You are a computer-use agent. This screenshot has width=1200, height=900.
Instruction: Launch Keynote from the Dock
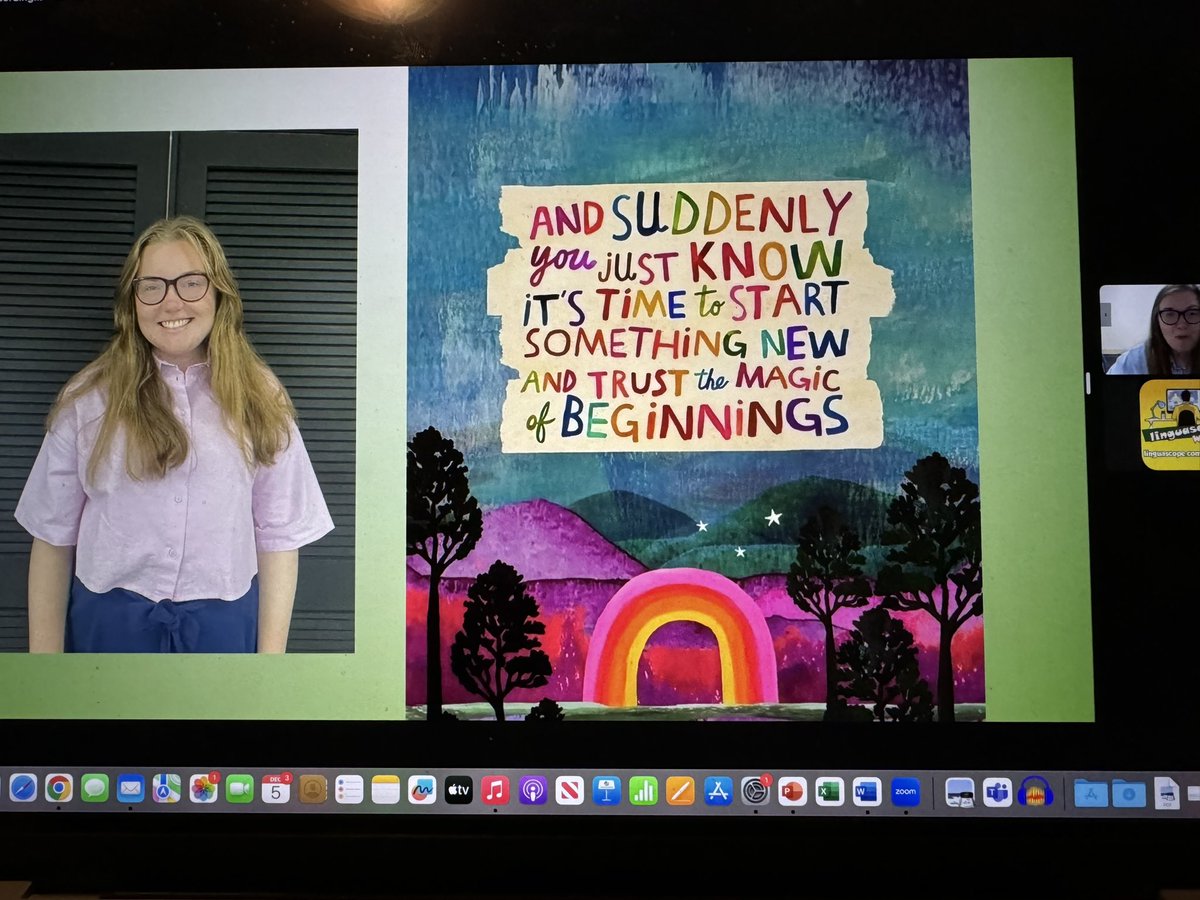point(606,790)
